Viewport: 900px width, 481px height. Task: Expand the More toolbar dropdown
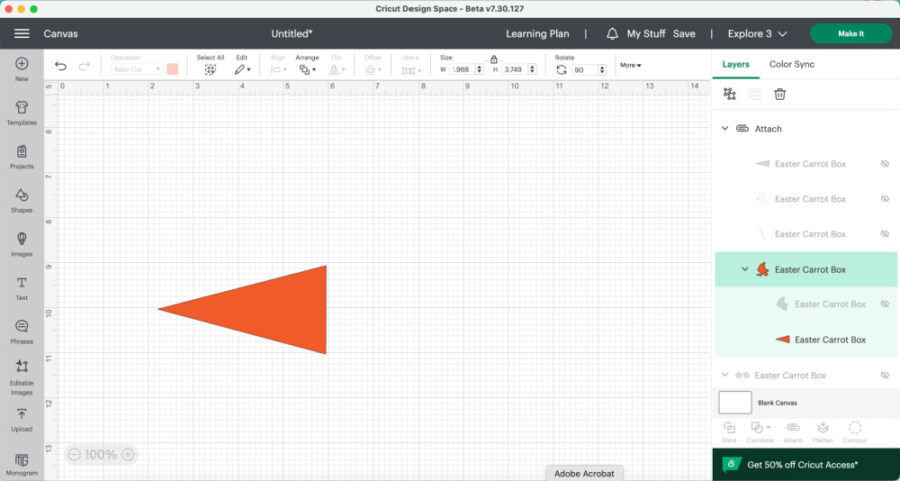click(x=630, y=65)
